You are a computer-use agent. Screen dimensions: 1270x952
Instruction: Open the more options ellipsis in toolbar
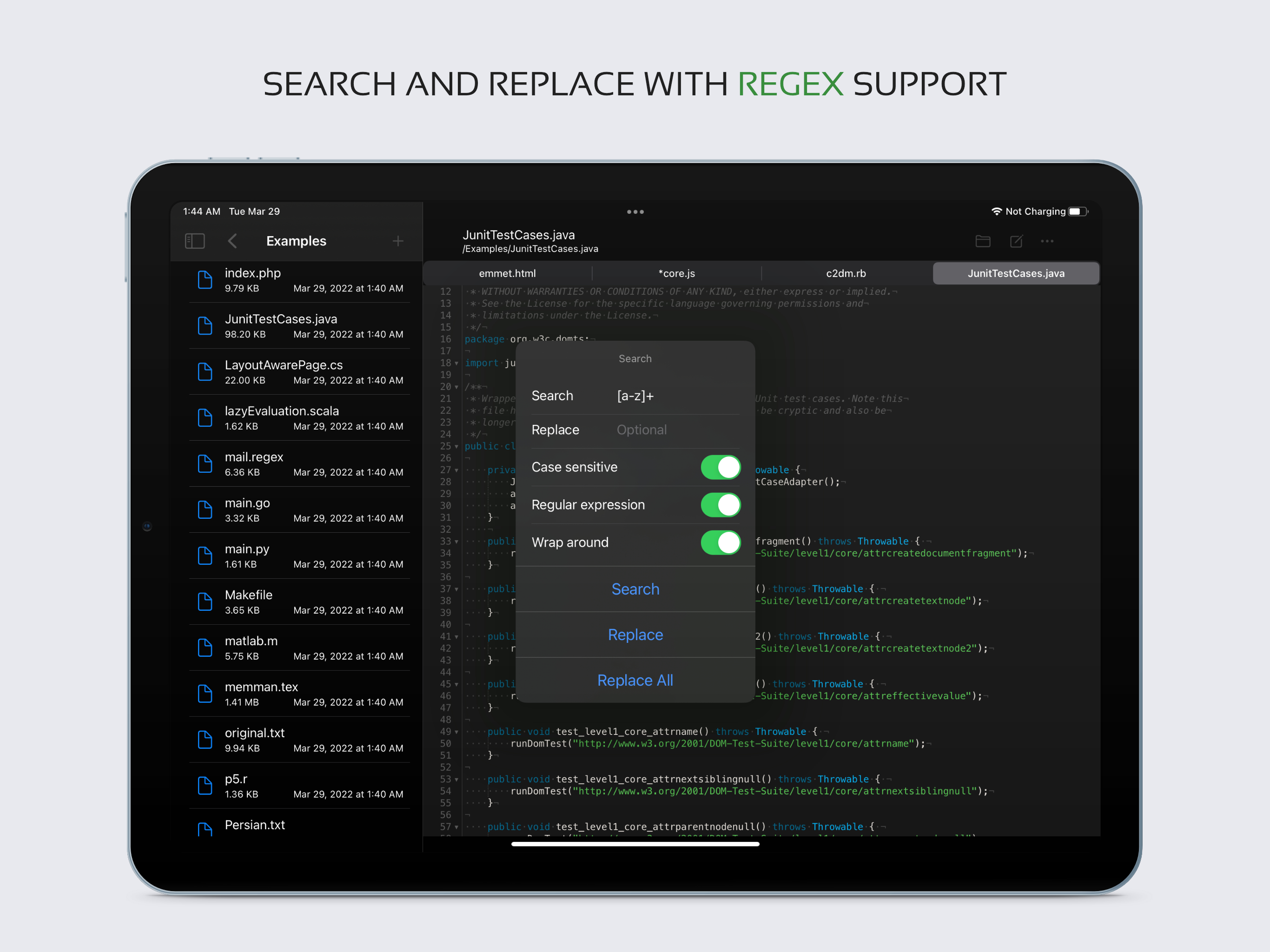coord(1047,241)
